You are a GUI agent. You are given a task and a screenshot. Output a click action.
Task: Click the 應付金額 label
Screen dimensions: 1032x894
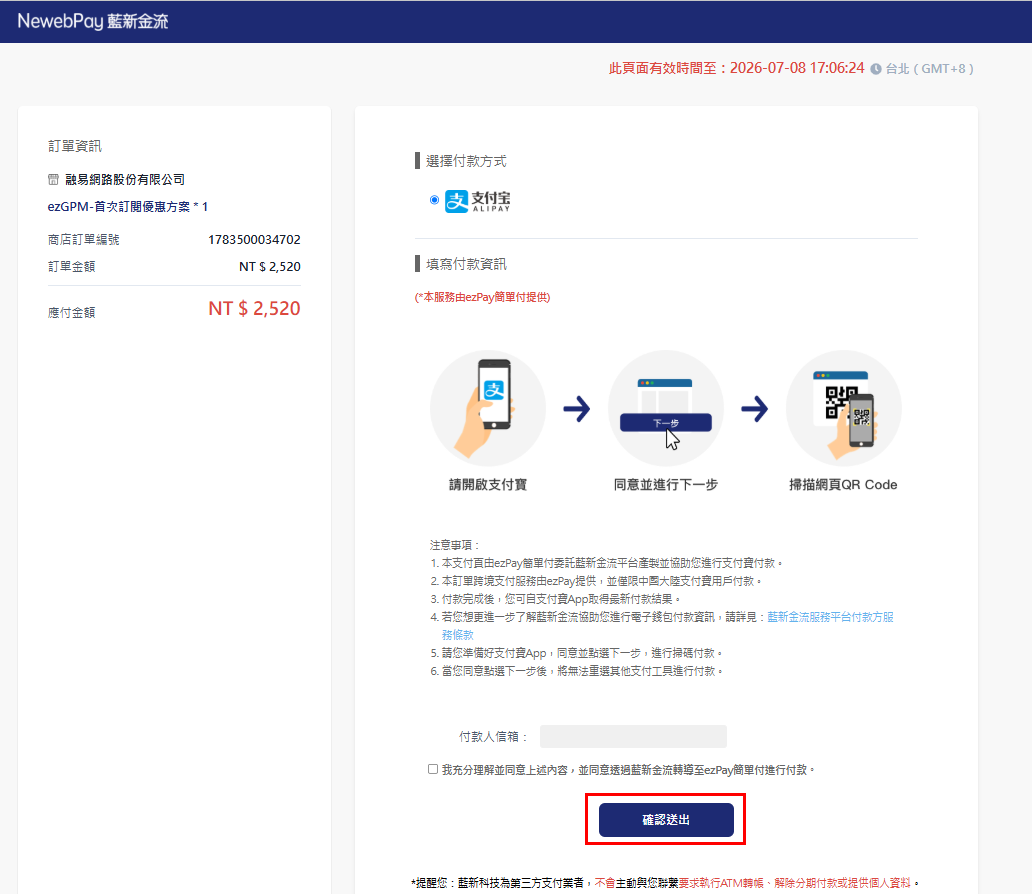click(72, 313)
